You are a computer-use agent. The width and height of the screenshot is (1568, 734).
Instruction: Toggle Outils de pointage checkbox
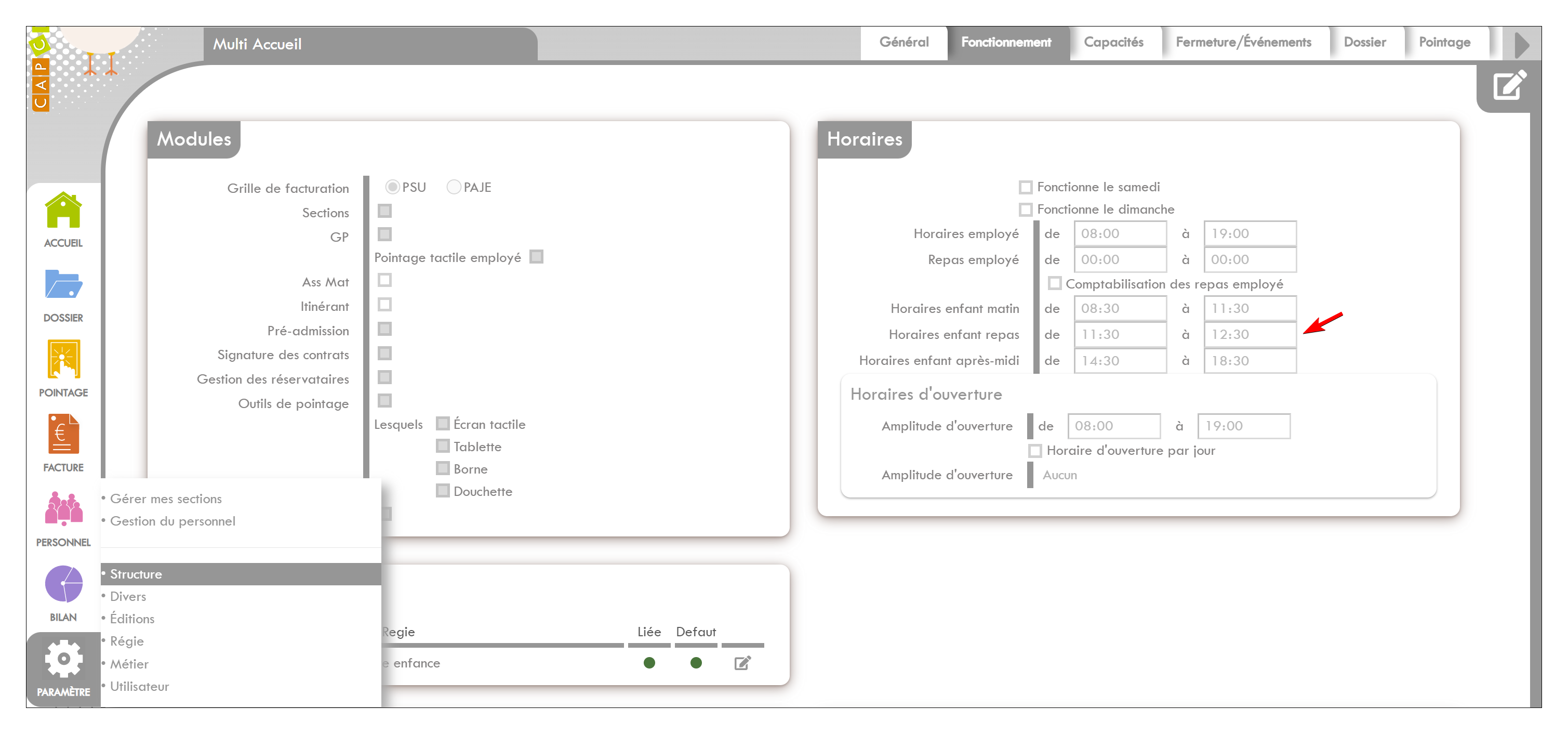pos(384,401)
